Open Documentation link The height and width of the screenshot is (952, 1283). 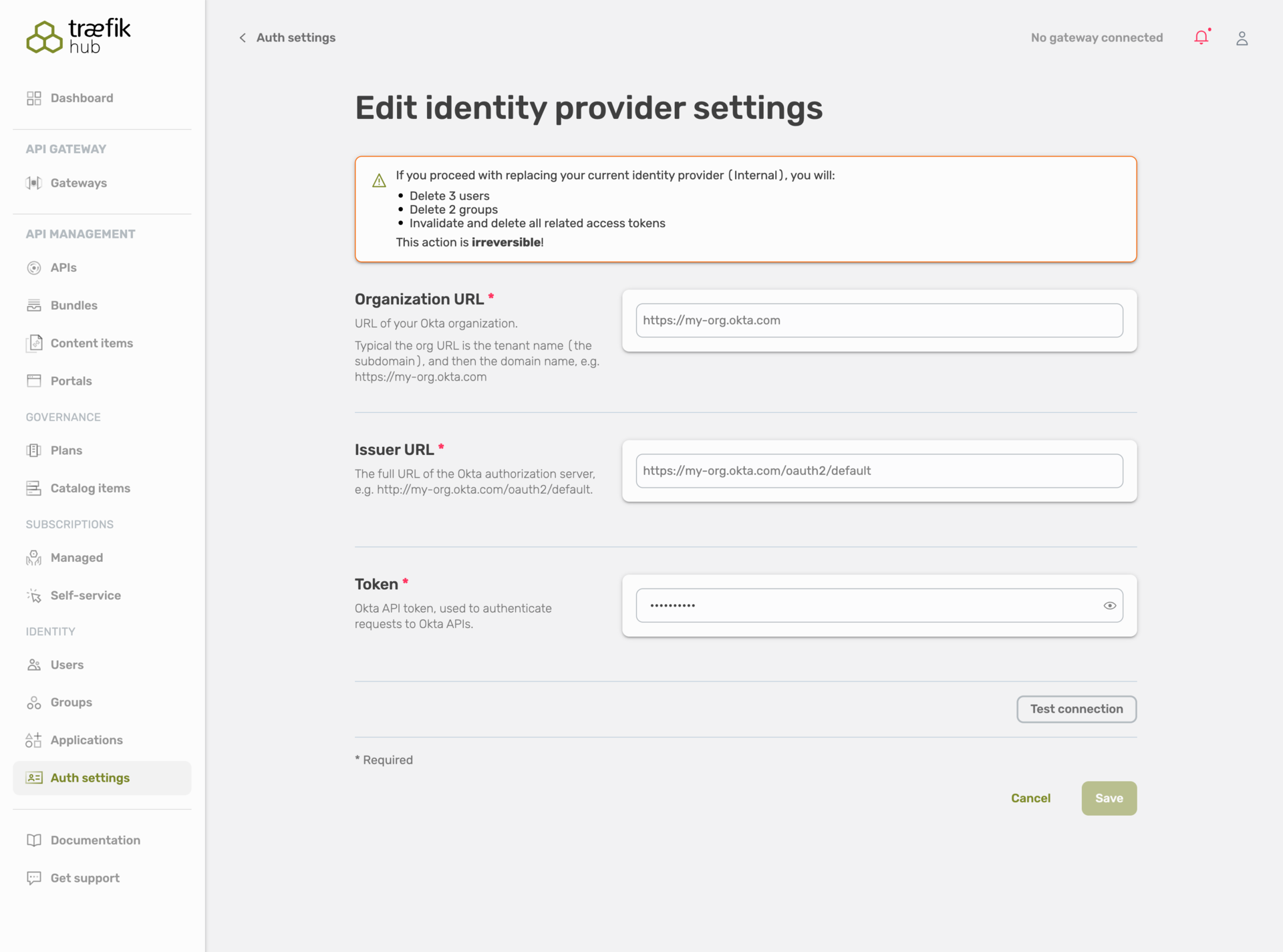tap(102, 840)
